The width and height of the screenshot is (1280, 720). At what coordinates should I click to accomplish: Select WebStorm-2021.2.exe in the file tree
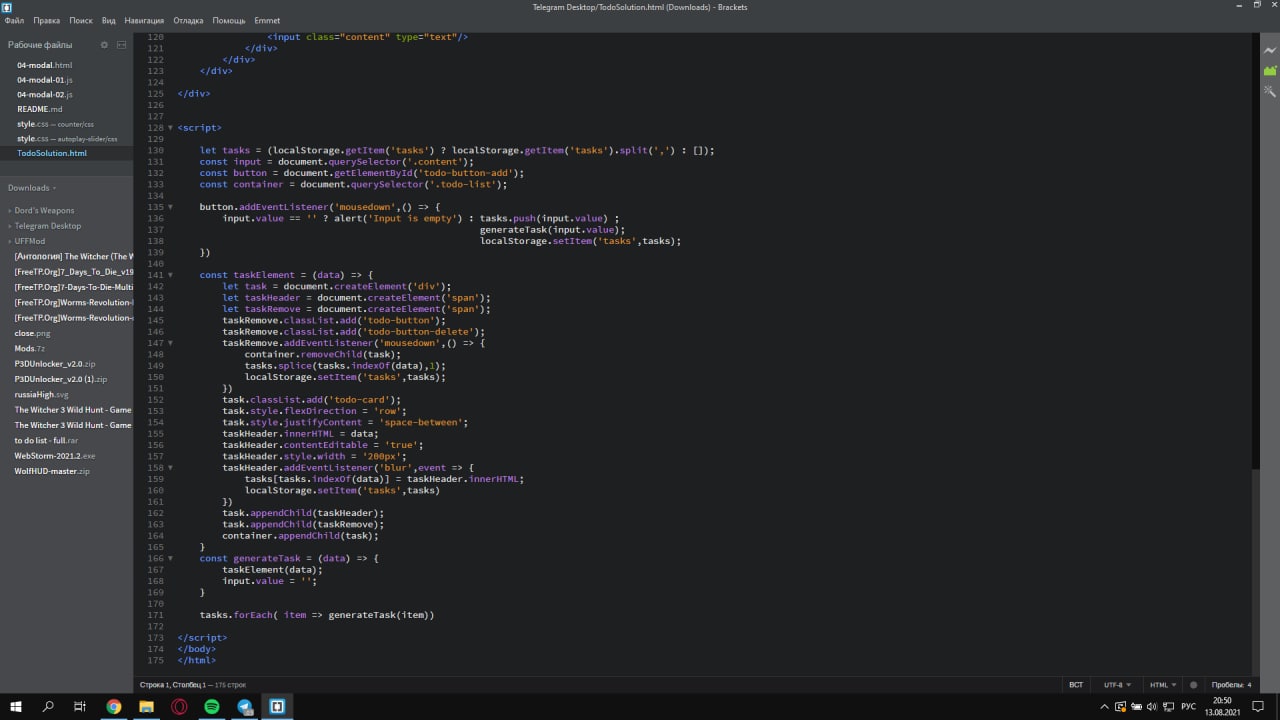[55, 455]
